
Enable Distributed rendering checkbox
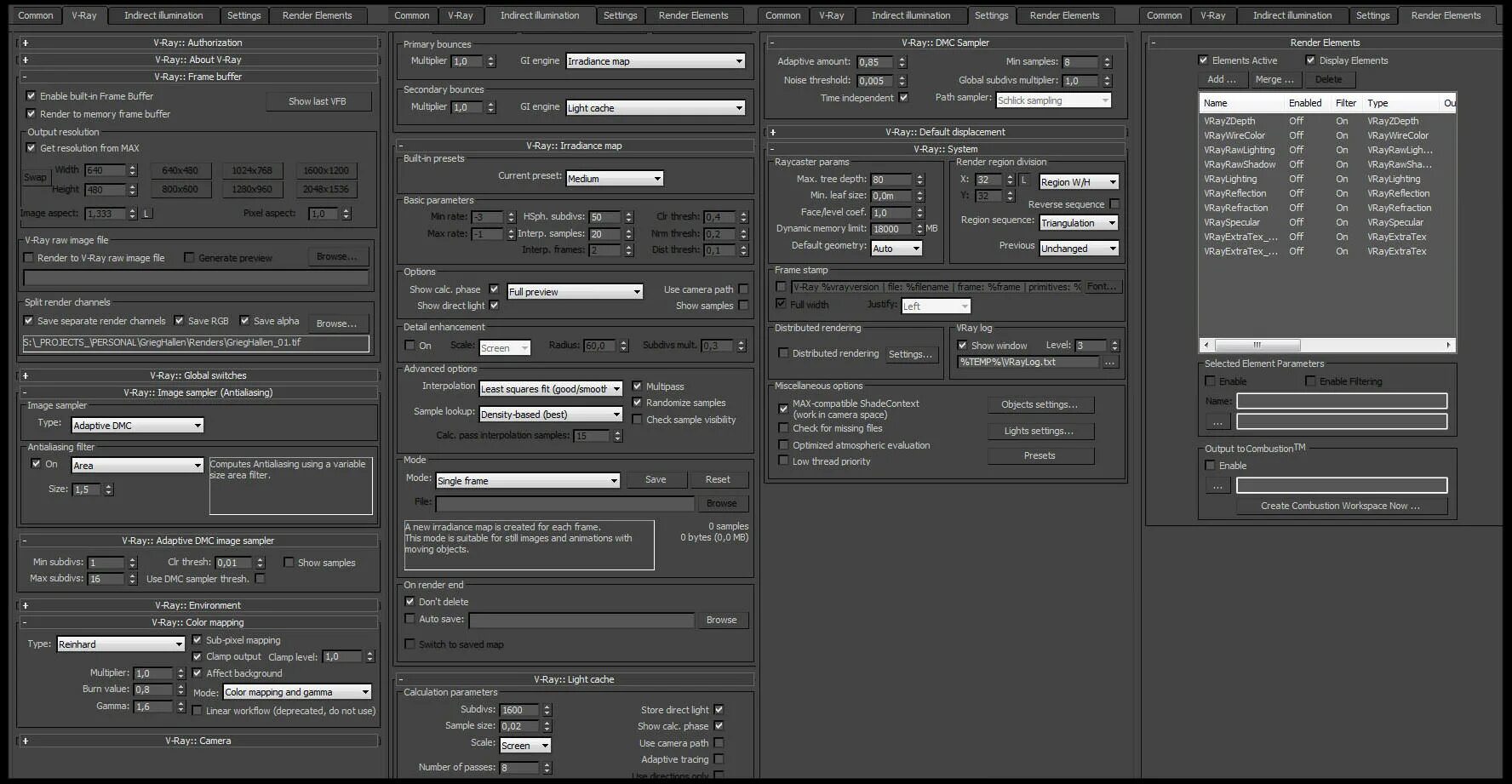pyautogui.click(x=783, y=353)
